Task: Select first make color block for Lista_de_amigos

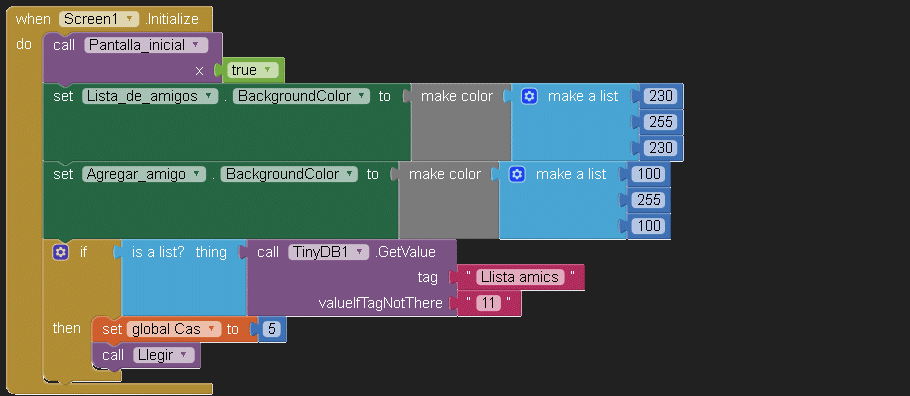Action: (461, 122)
